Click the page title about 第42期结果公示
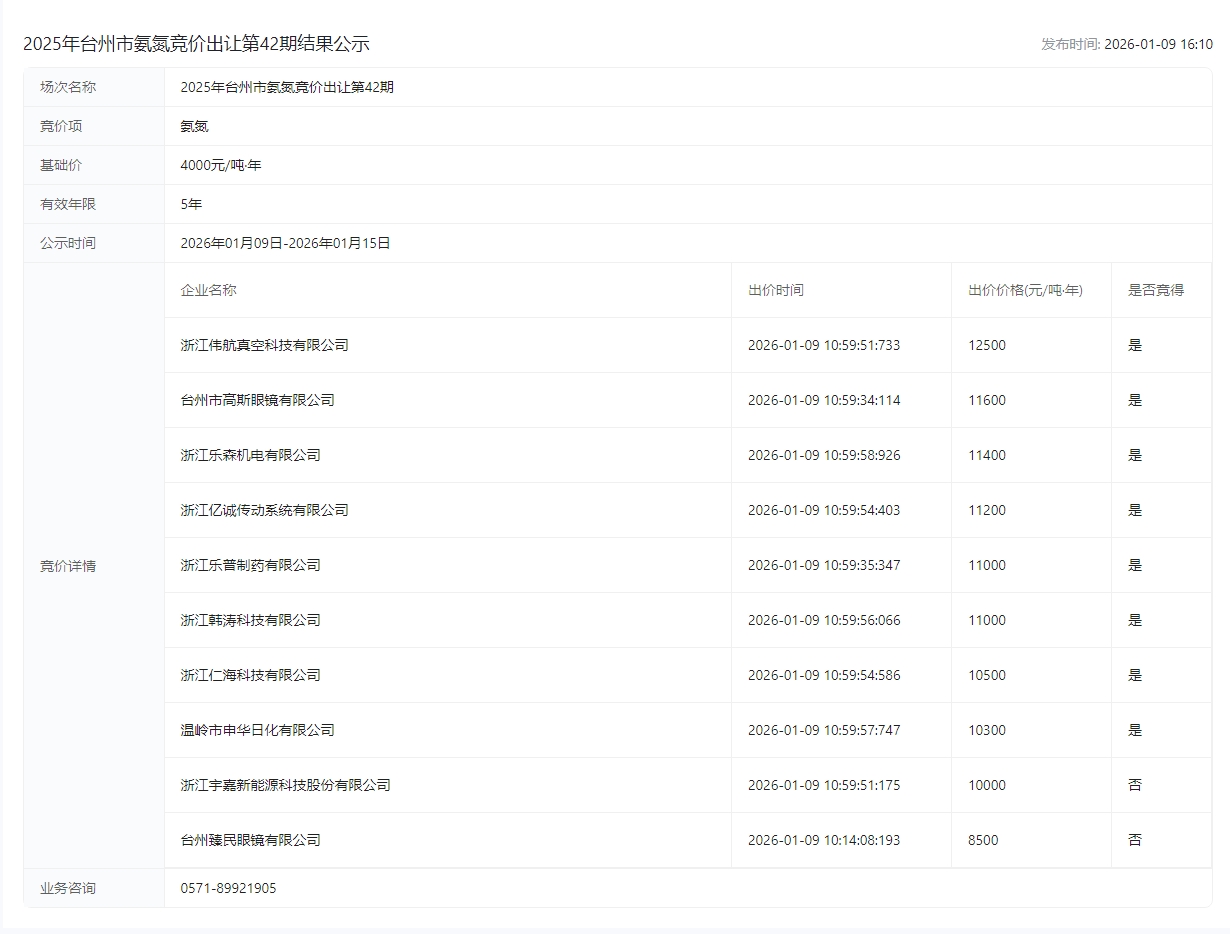1230x934 pixels. pos(196,44)
